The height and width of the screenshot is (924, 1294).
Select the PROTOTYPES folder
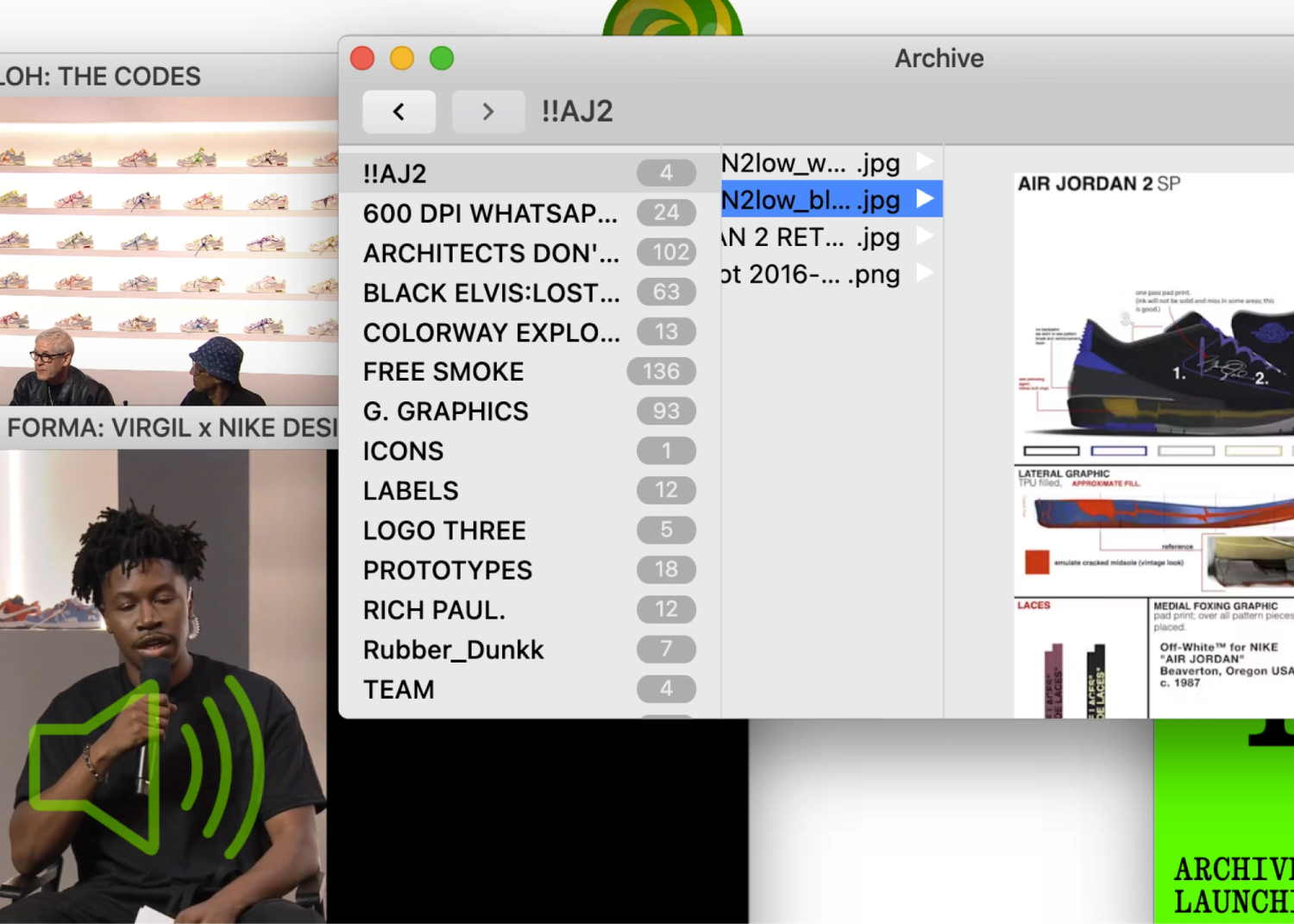pyautogui.click(x=530, y=570)
